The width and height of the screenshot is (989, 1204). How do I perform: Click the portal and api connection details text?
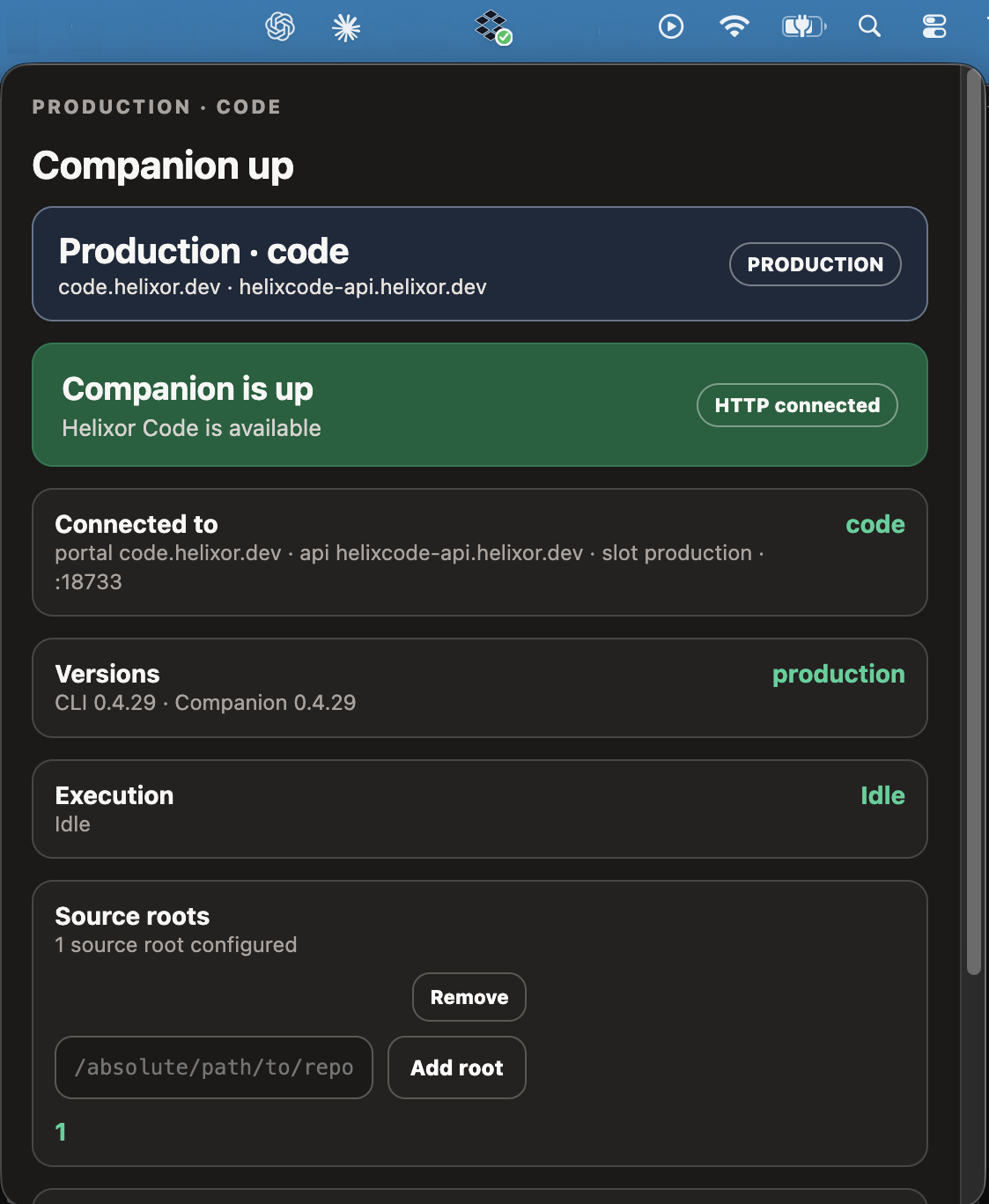click(410, 567)
